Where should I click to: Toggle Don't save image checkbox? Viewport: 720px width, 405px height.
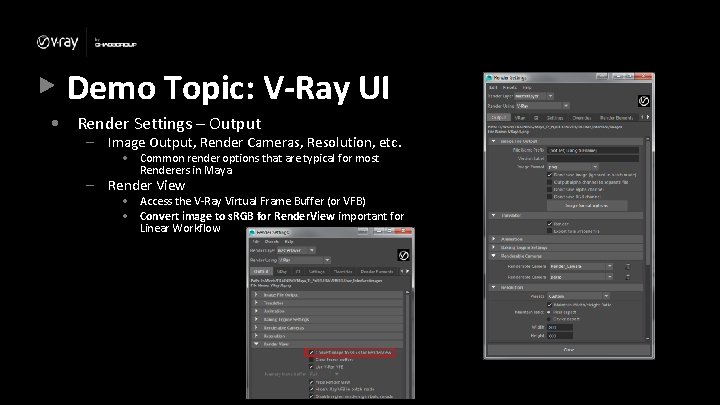pyautogui.click(x=550, y=175)
